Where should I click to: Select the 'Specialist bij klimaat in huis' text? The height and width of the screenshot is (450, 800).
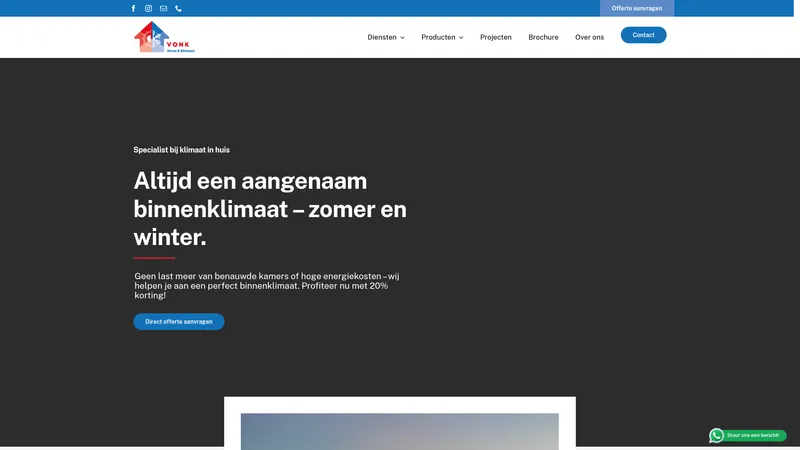click(x=182, y=149)
